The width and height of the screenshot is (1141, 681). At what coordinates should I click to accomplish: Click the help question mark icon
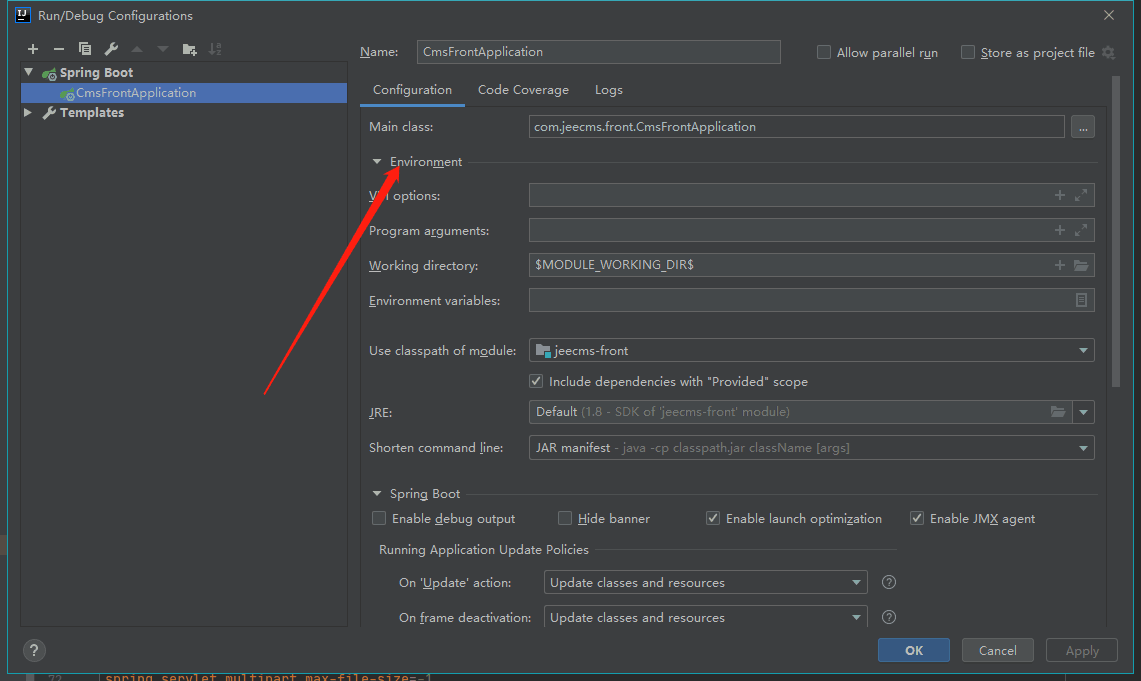[x=33, y=650]
